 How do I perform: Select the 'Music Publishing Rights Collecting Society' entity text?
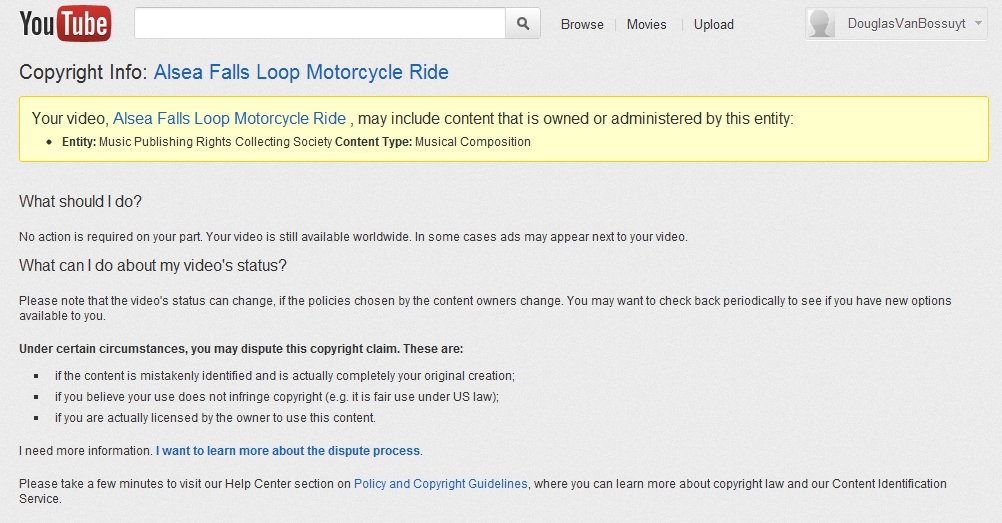click(x=215, y=142)
